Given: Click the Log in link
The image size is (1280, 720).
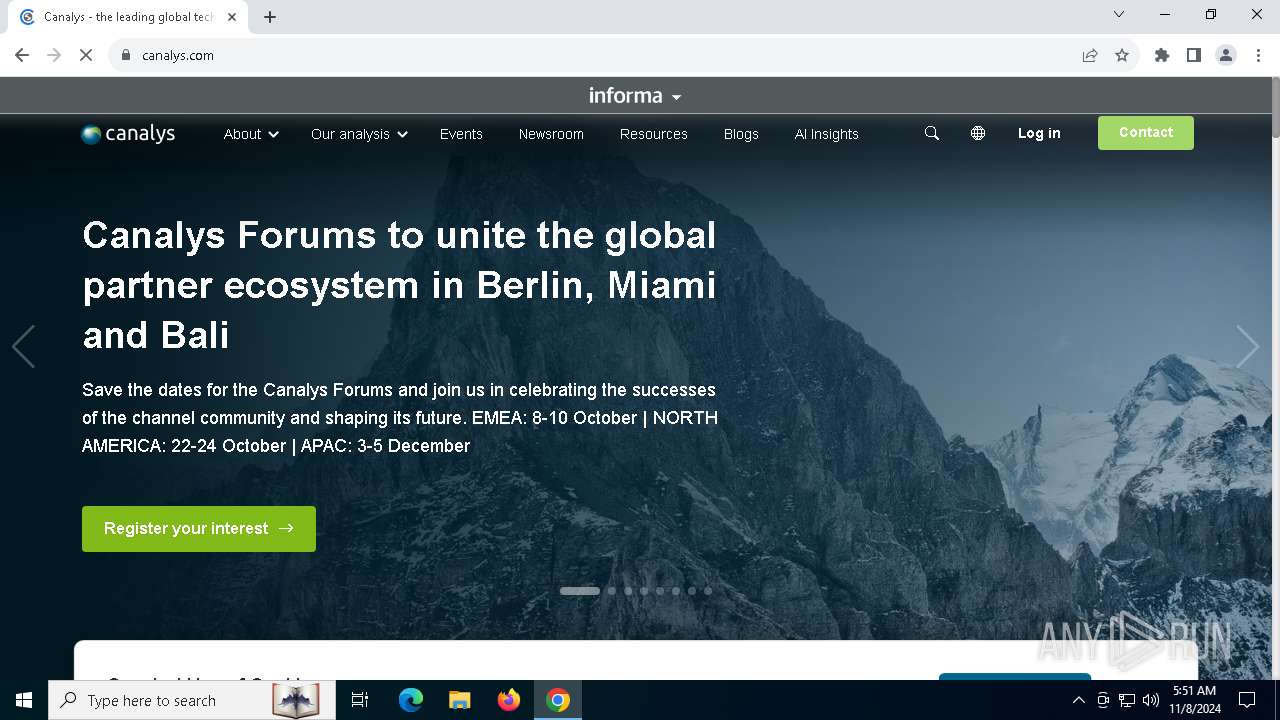Looking at the screenshot, I should [1039, 133].
